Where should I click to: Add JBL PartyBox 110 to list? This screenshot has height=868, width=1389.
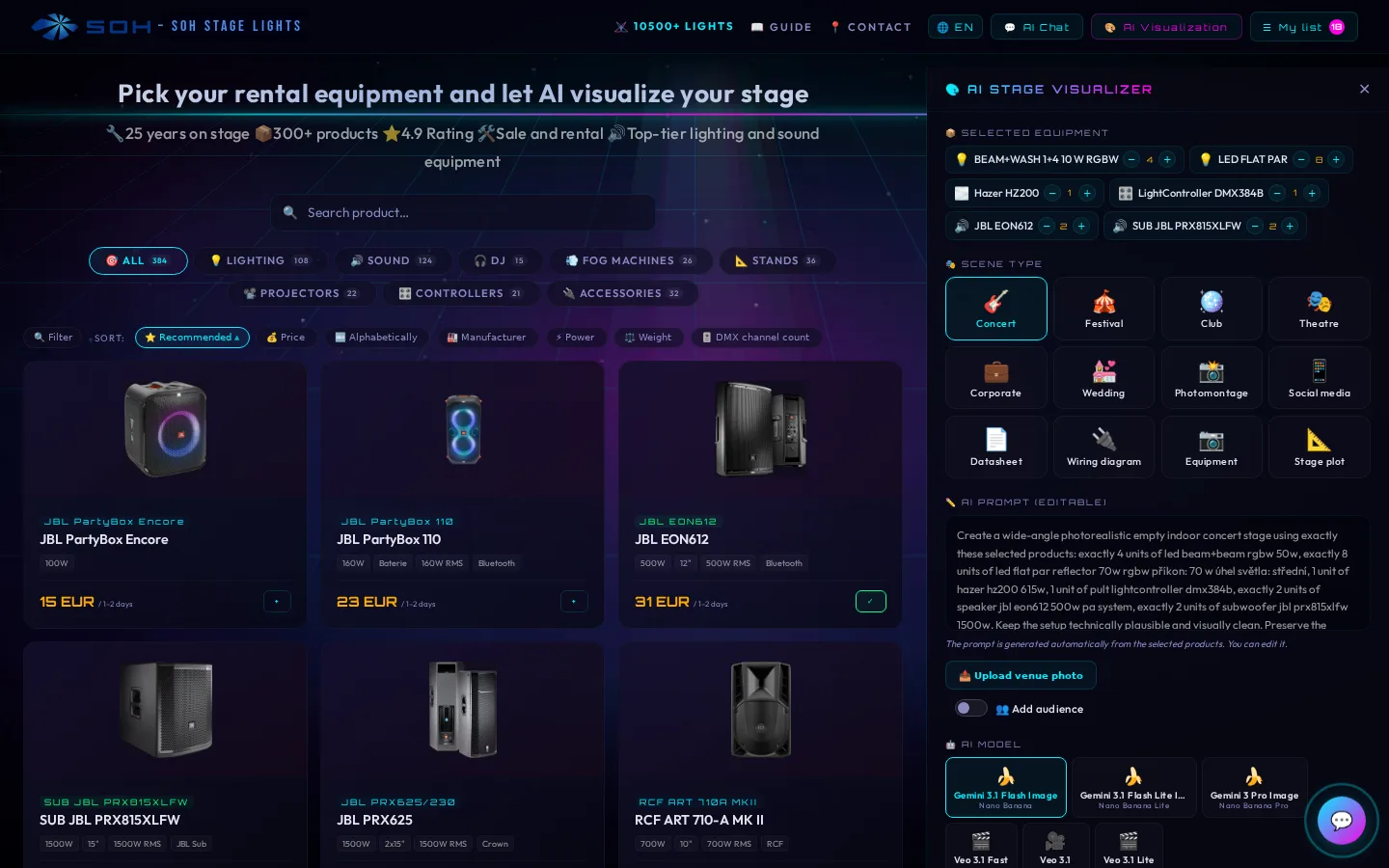[574, 601]
